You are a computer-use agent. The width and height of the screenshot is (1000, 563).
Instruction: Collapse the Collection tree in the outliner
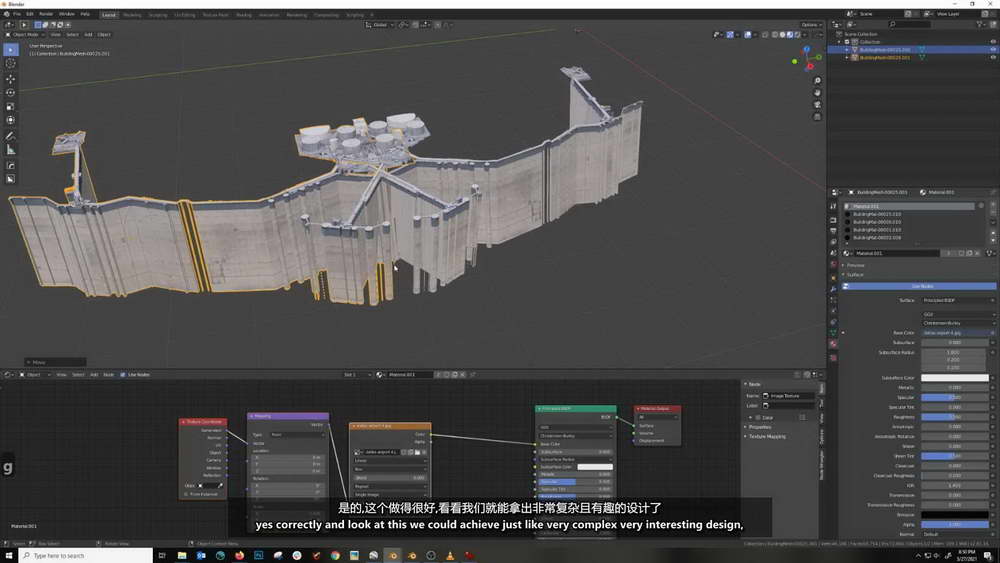[x=840, y=41]
